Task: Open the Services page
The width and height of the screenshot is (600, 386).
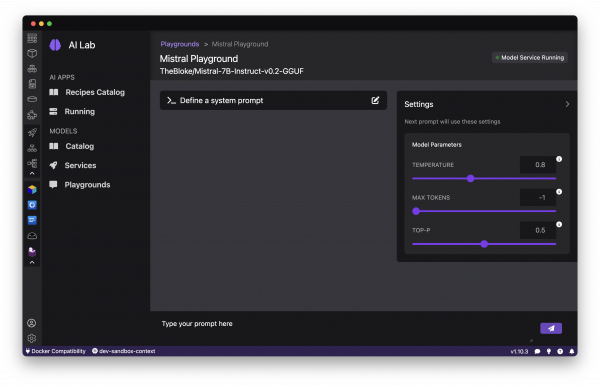Action: click(x=73, y=165)
